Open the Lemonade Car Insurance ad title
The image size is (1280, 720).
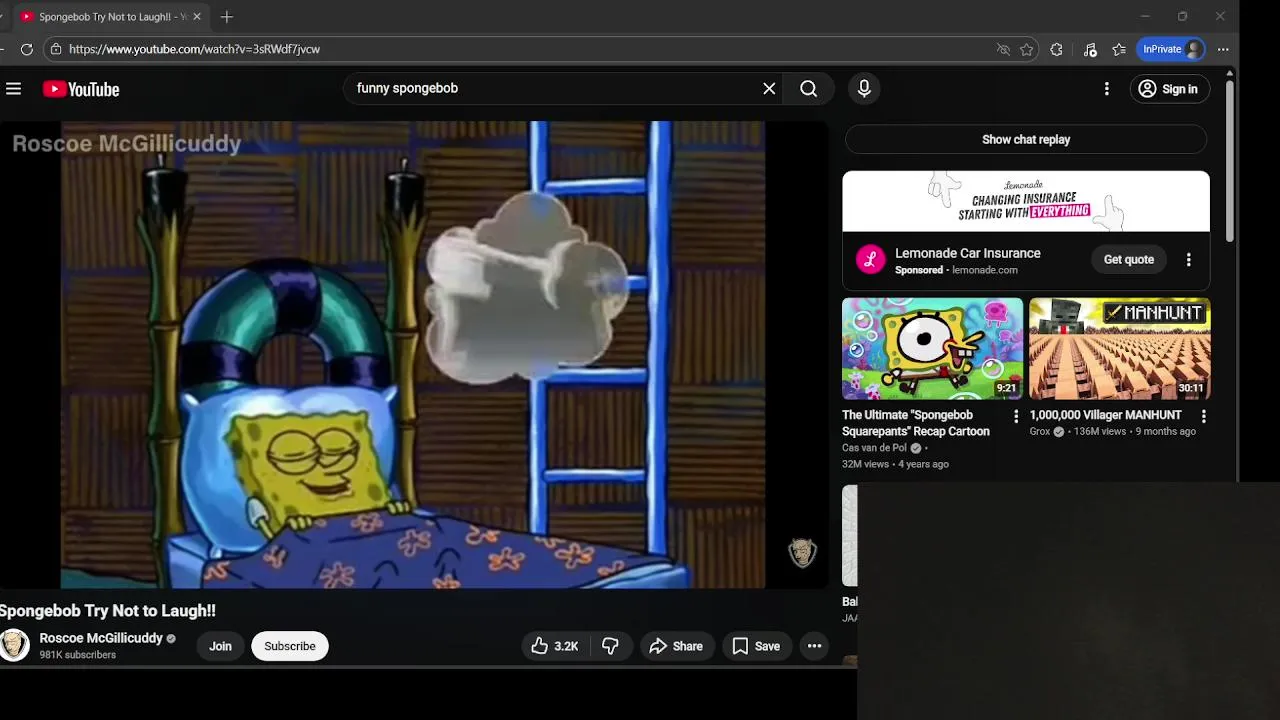(967, 253)
